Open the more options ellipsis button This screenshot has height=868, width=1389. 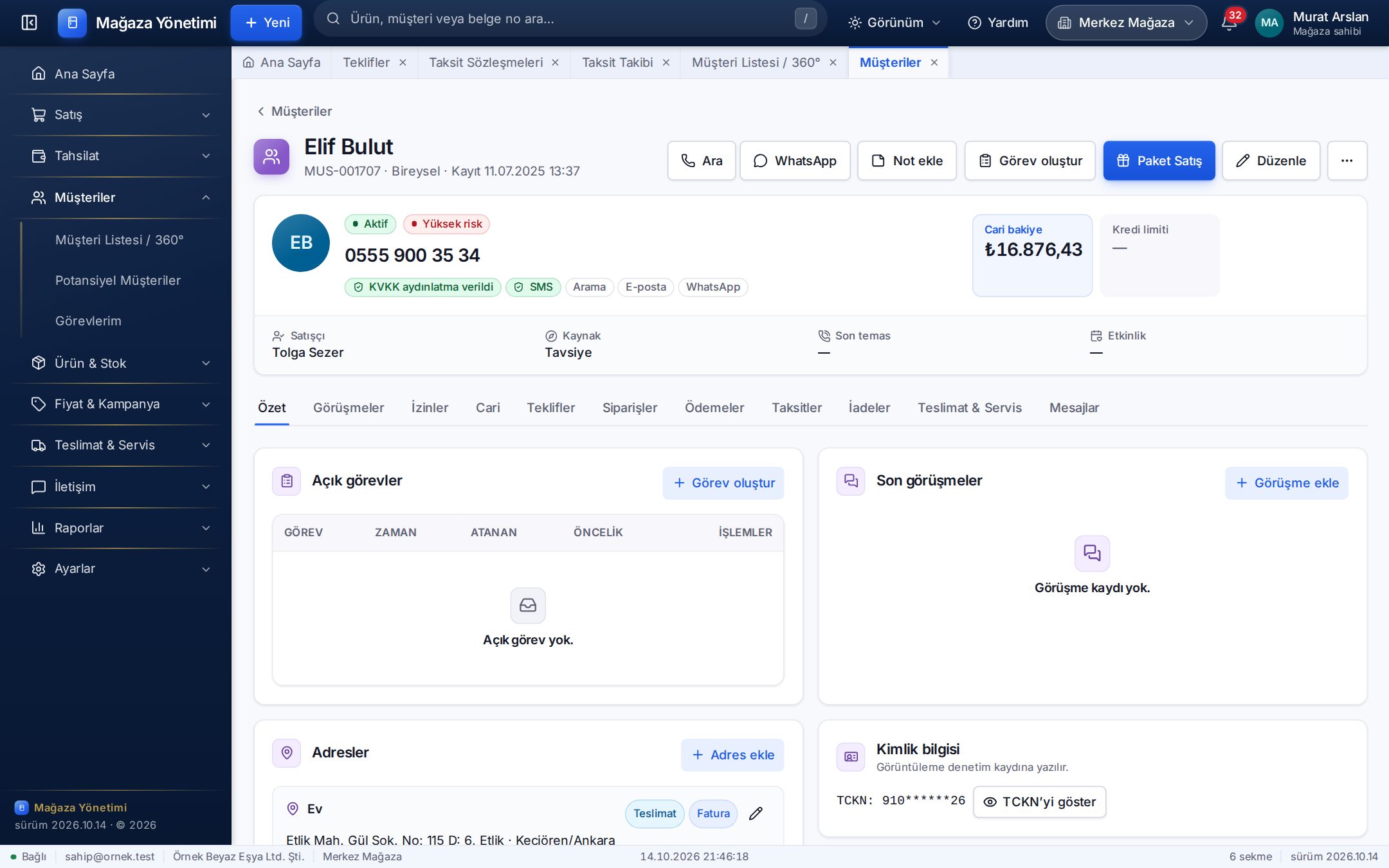coord(1347,161)
